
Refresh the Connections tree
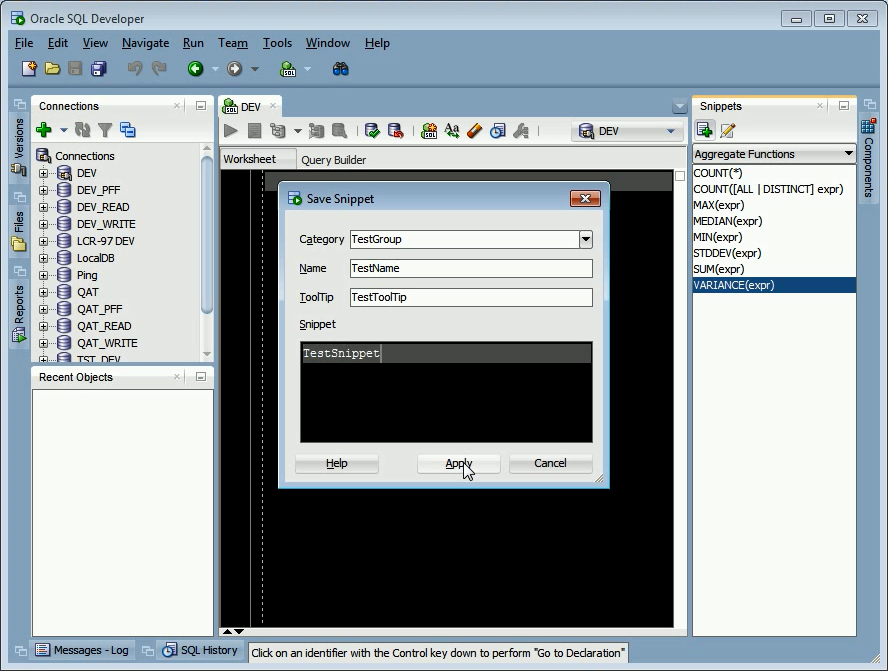(x=83, y=130)
